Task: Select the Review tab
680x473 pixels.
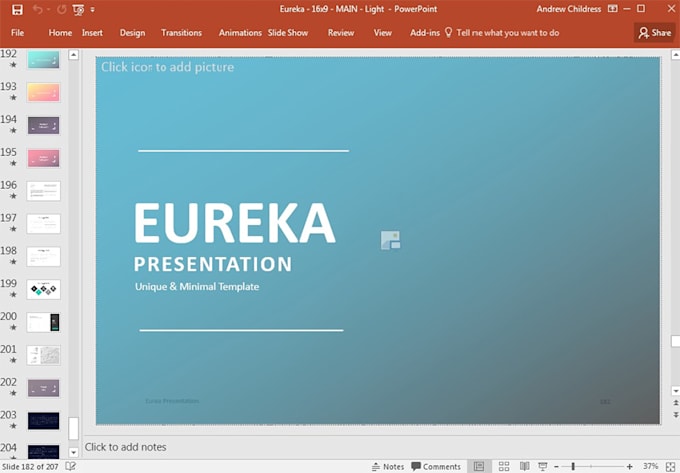Action: [x=341, y=33]
